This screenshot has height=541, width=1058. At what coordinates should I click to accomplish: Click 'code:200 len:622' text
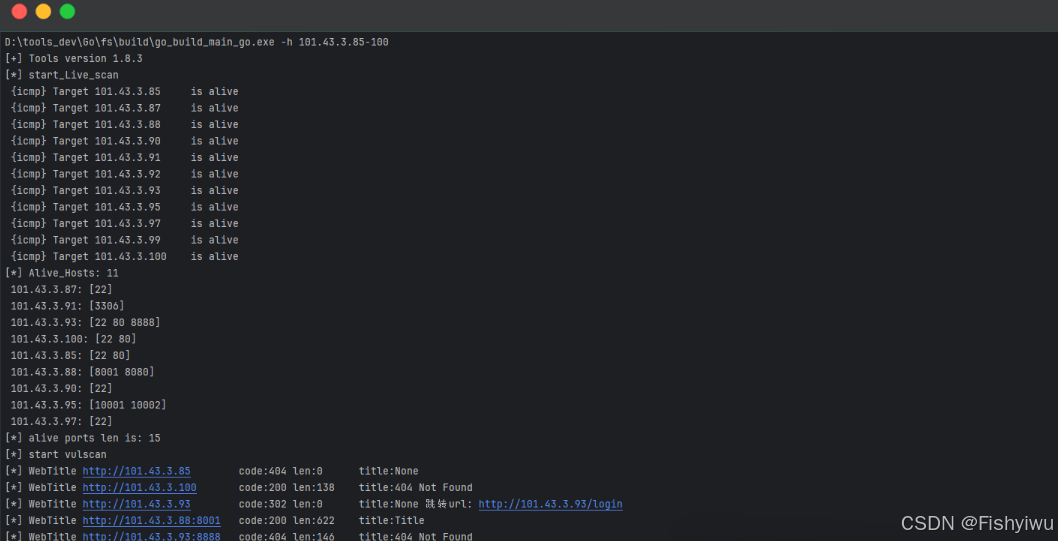tap(287, 520)
